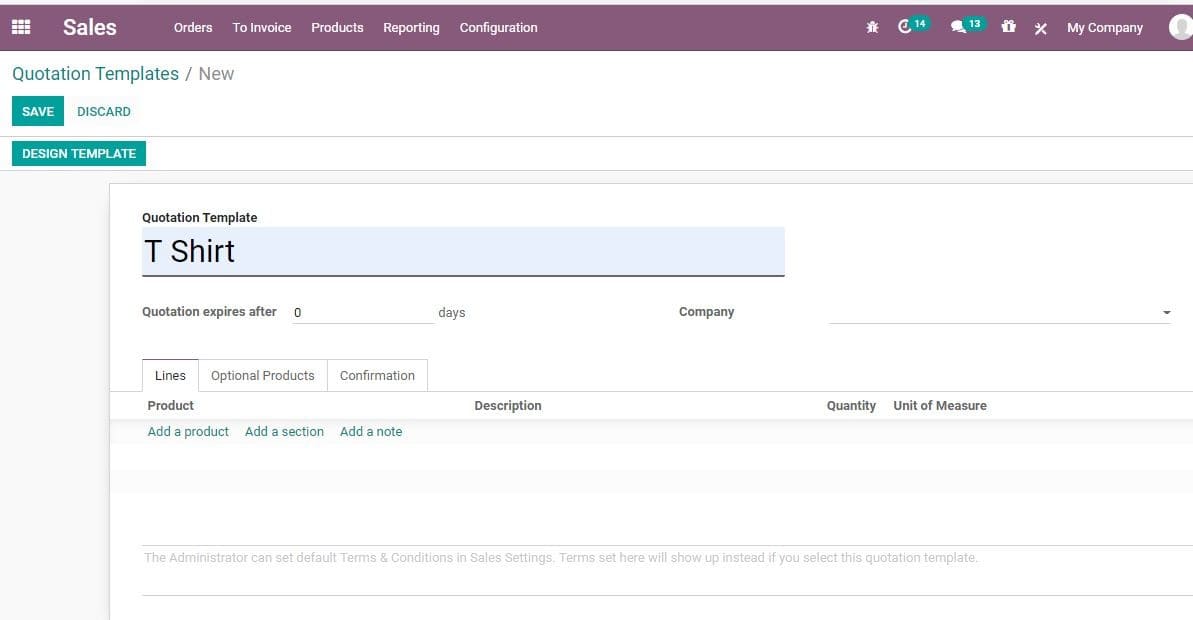This screenshot has height=620, width=1193.
Task: Switch to the Optional Products tab
Action: pyautogui.click(x=262, y=375)
